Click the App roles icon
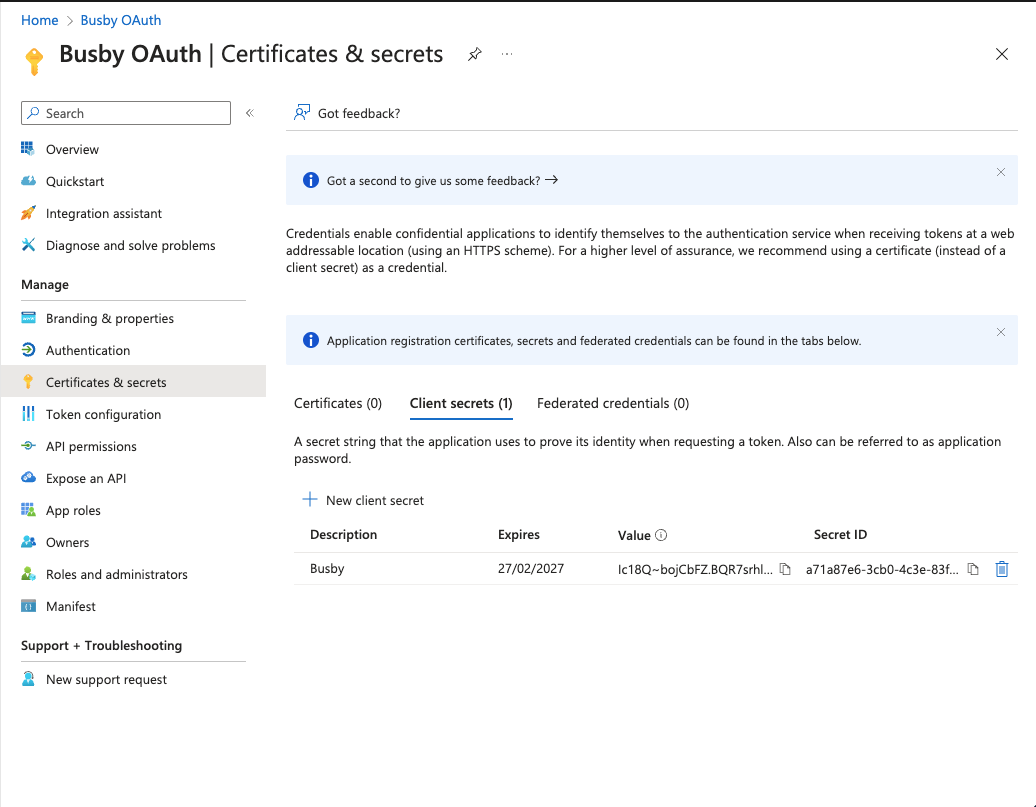The height and width of the screenshot is (807, 1036). [28, 510]
